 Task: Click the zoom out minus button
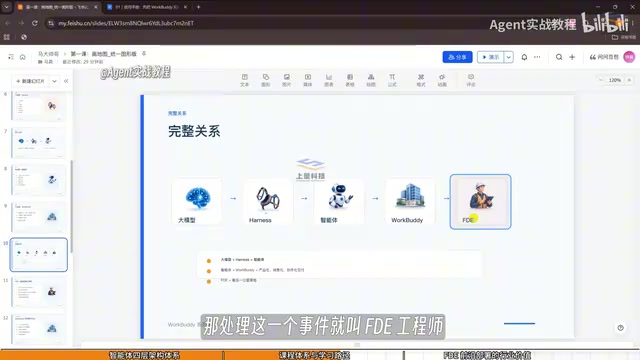click(601, 80)
